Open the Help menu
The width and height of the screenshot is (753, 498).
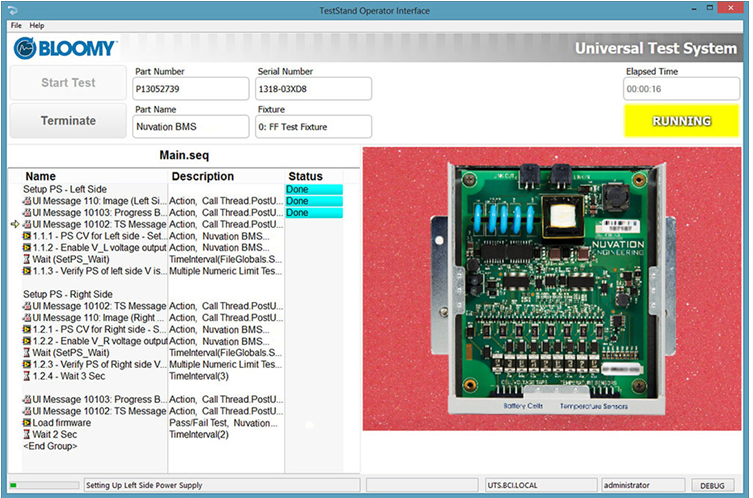pyautogui.click(x=37, y=25)
